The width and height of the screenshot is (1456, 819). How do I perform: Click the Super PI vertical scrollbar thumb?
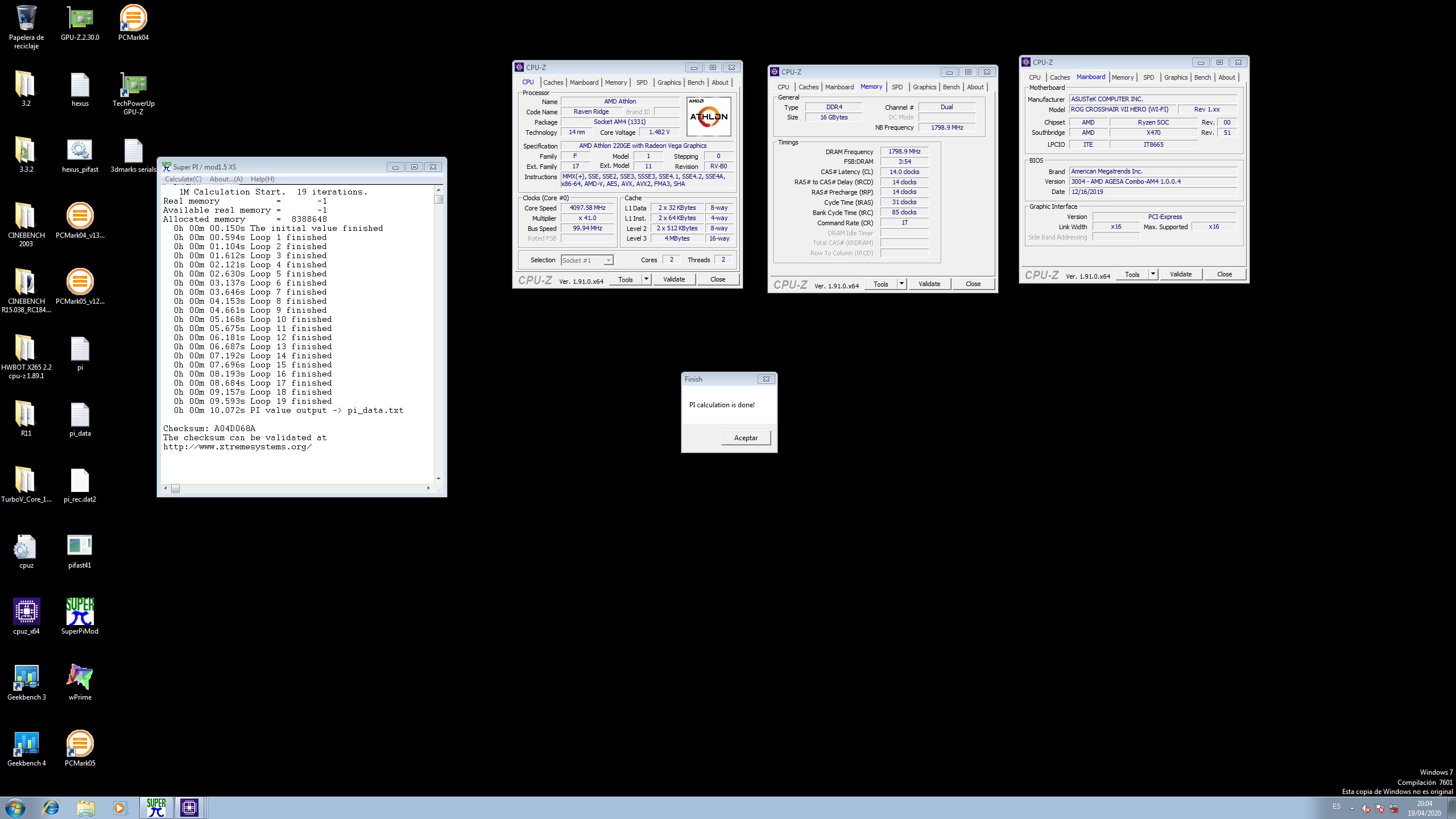439,199
